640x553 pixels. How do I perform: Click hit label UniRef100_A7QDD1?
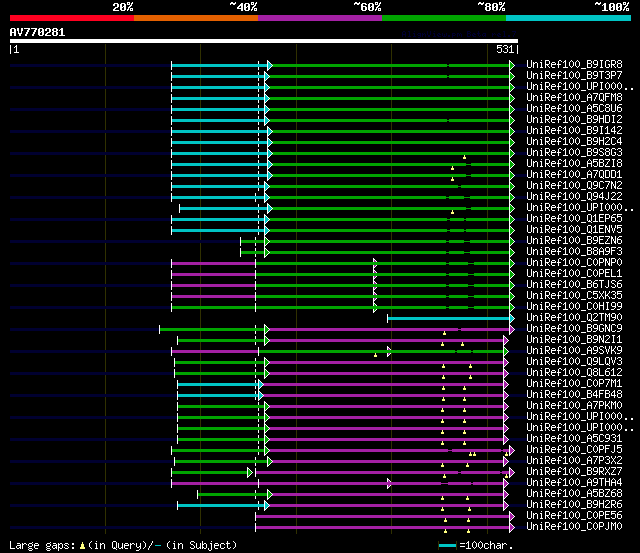[x=574, y=175]
